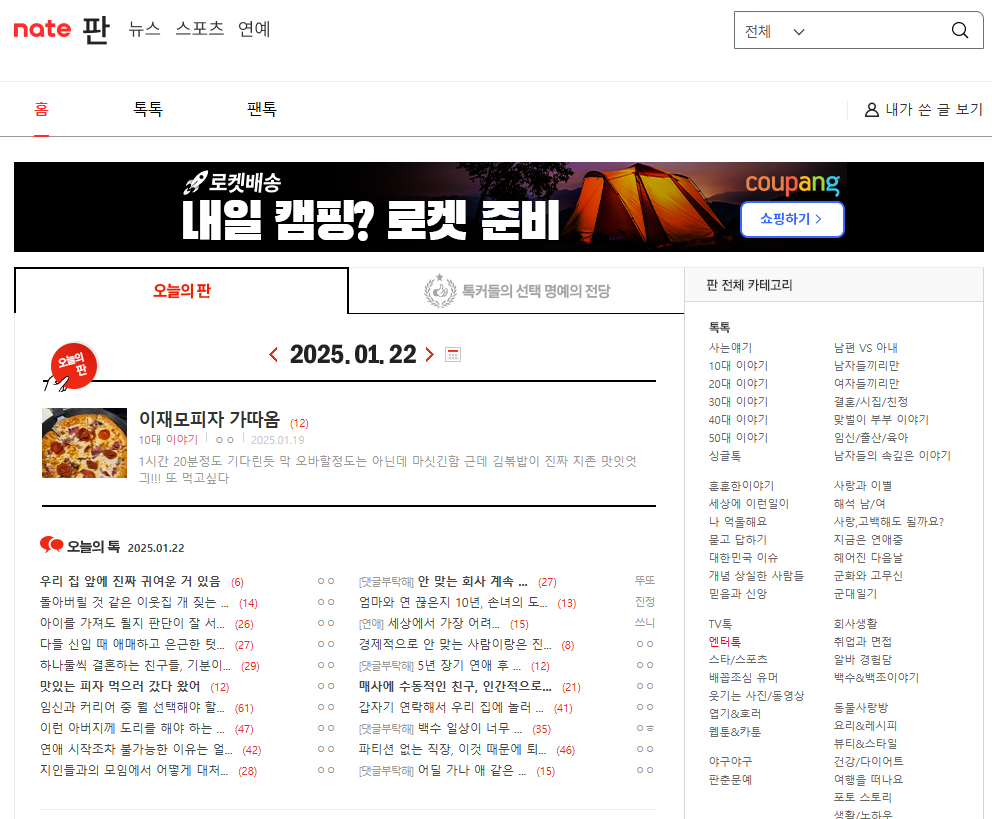Click the 쇼핑하기 button on the Coupang banner
This screenshot has height=819, width=992.
click(x=792, y=219)
